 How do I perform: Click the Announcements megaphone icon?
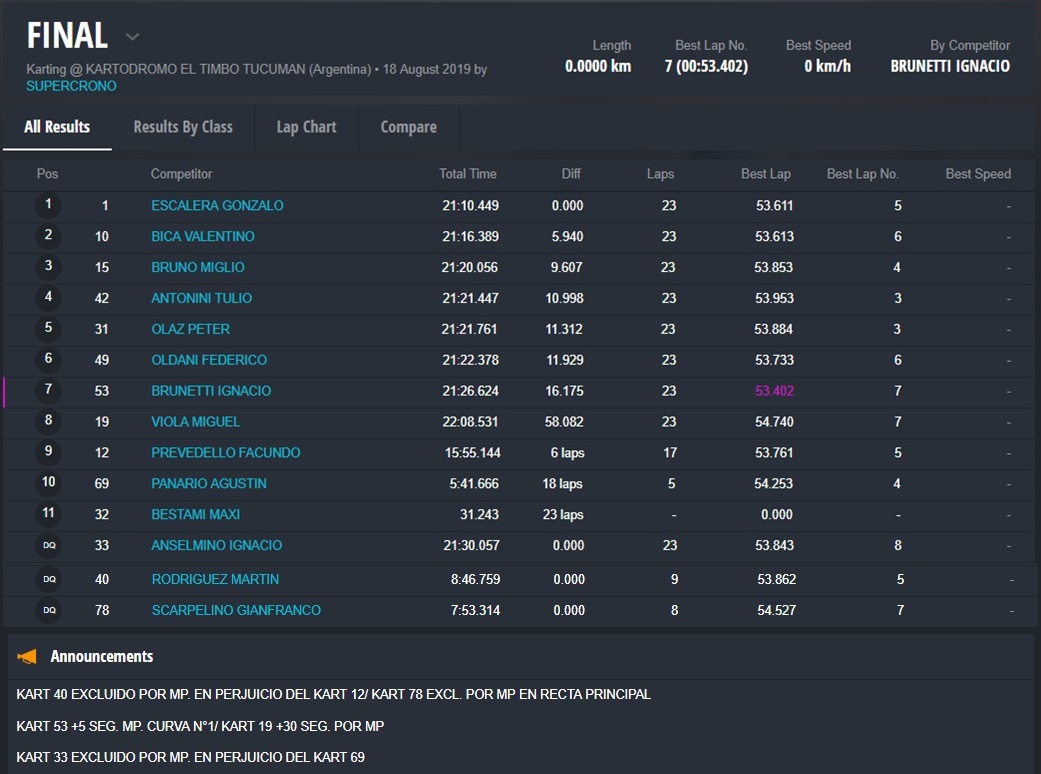(x=27, y=657)
